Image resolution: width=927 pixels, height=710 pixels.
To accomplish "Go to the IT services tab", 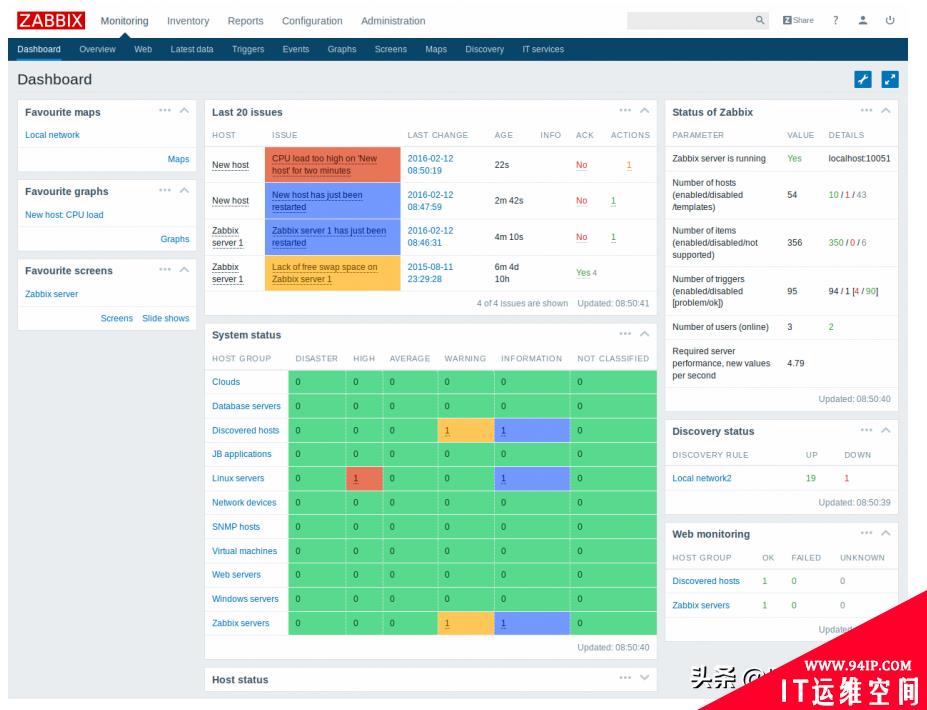I will pyautogui.click(x=543, y=49).
